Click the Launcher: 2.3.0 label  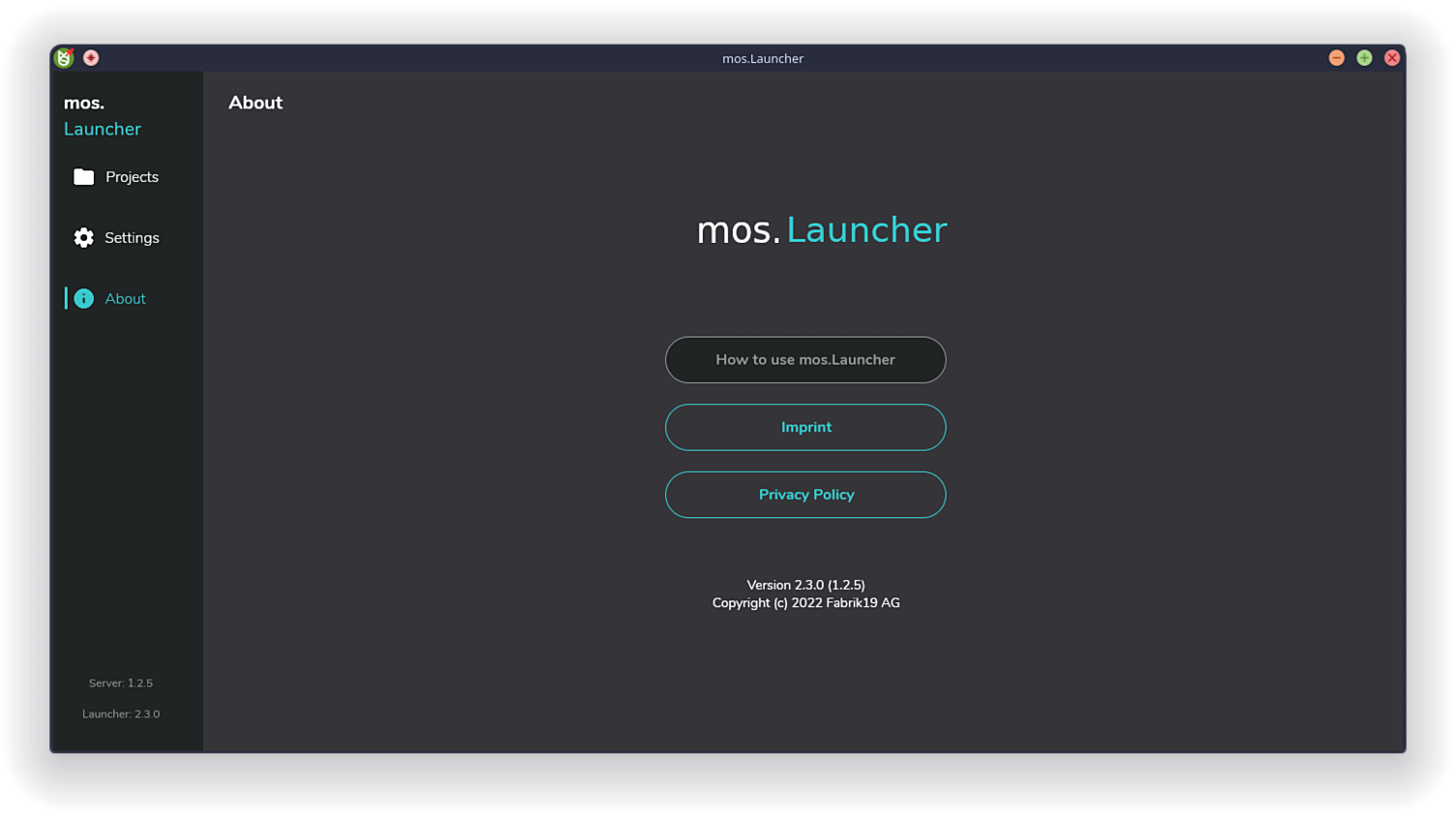[x=121, y=713]
